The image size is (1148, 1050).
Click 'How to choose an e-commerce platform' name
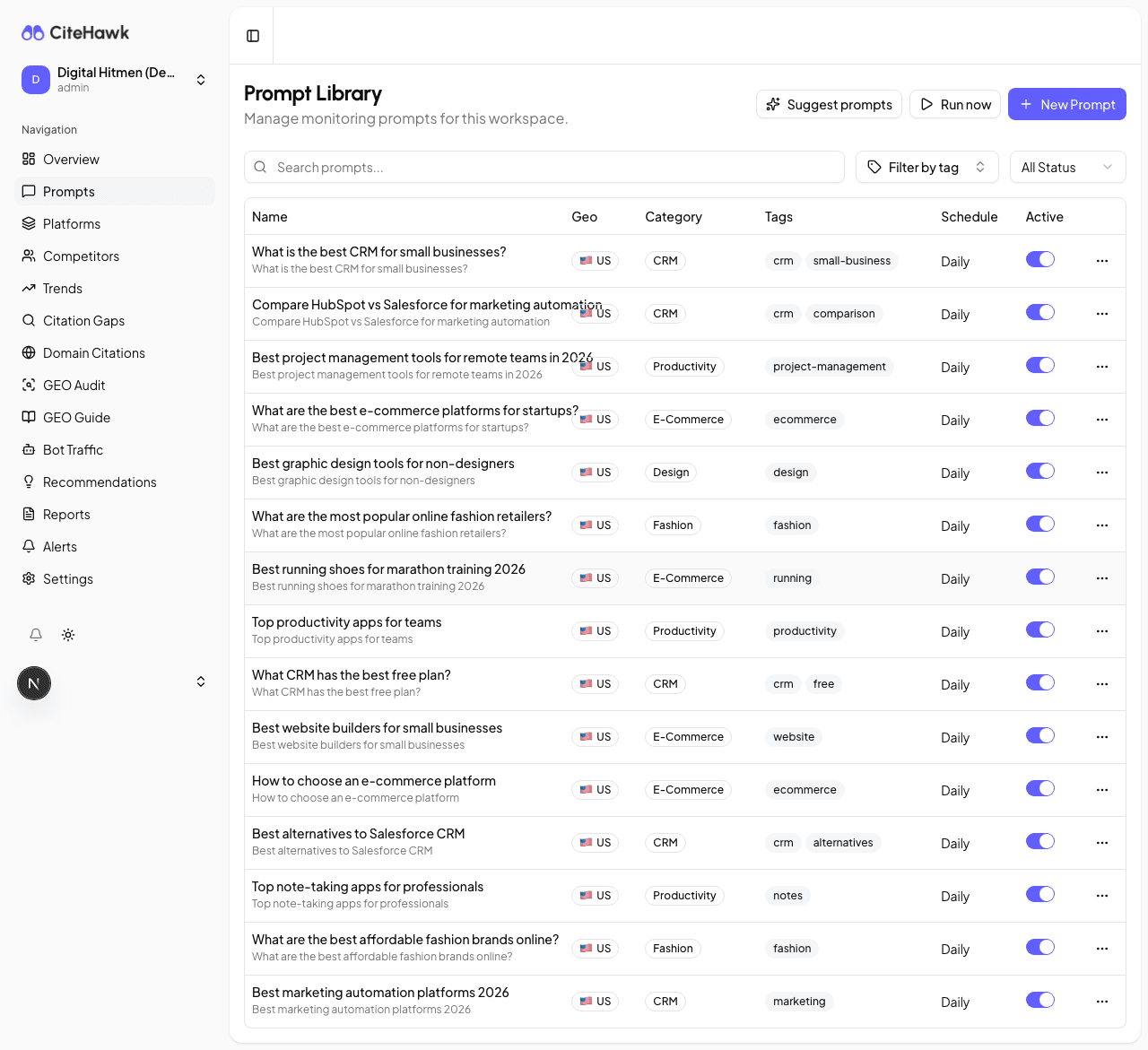374,781
